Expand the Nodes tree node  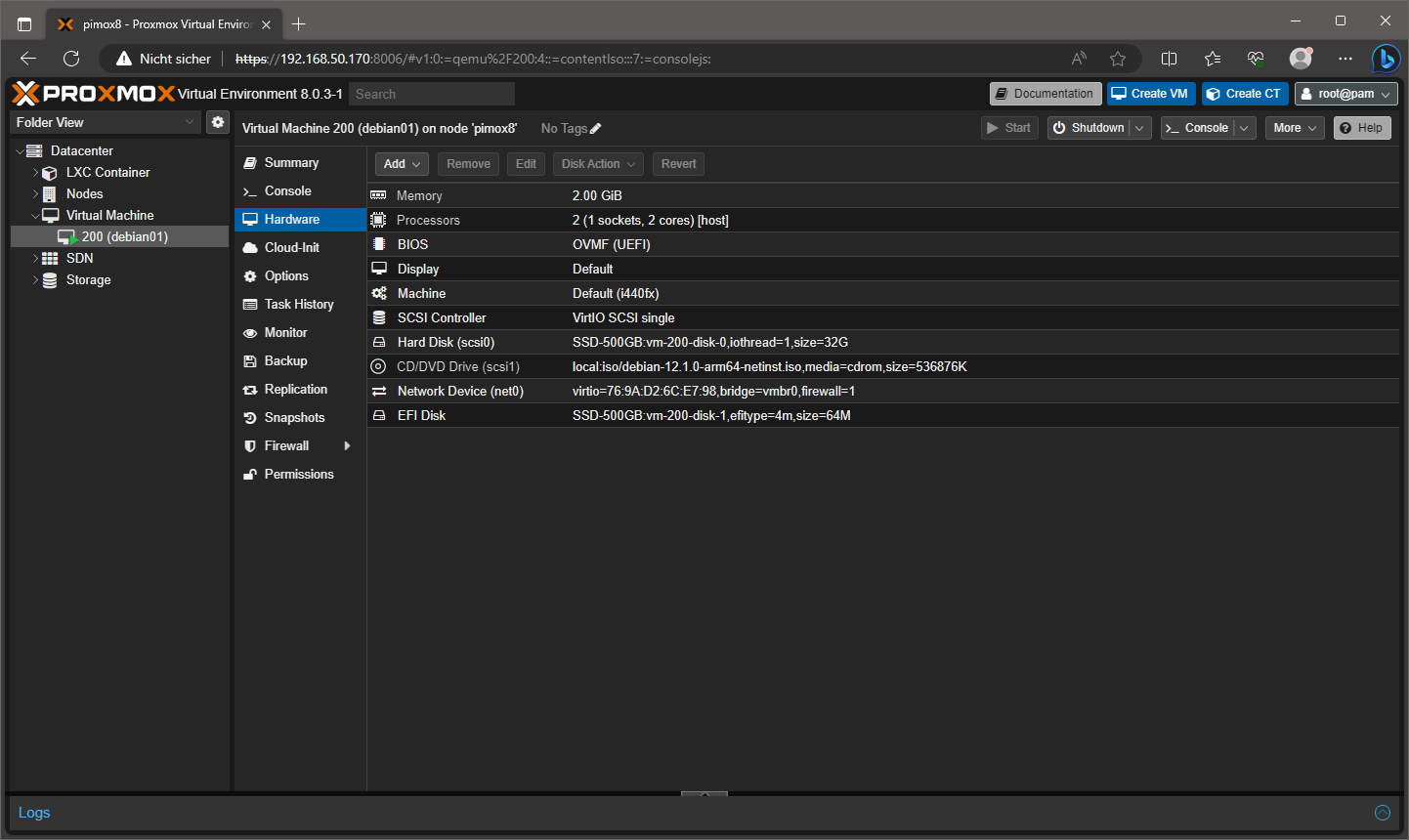click(35, 194)
